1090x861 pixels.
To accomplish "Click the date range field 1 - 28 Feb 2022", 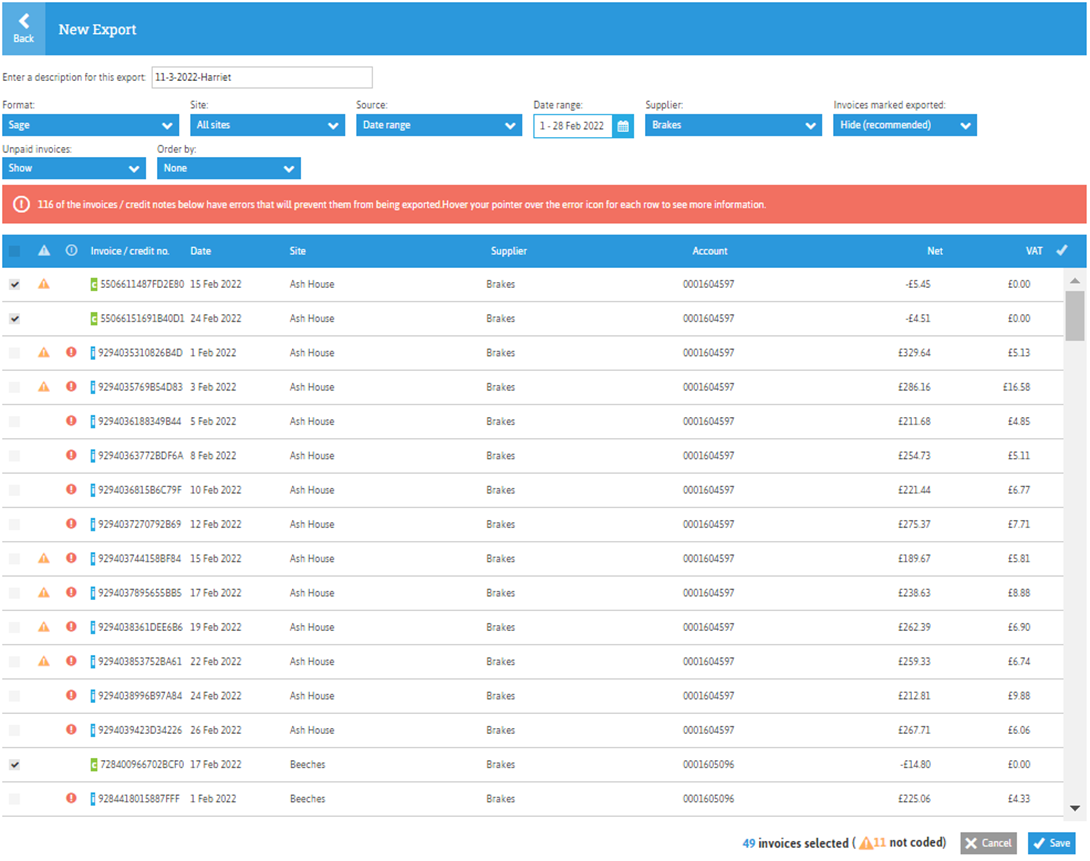I will (x=573, y=126).
